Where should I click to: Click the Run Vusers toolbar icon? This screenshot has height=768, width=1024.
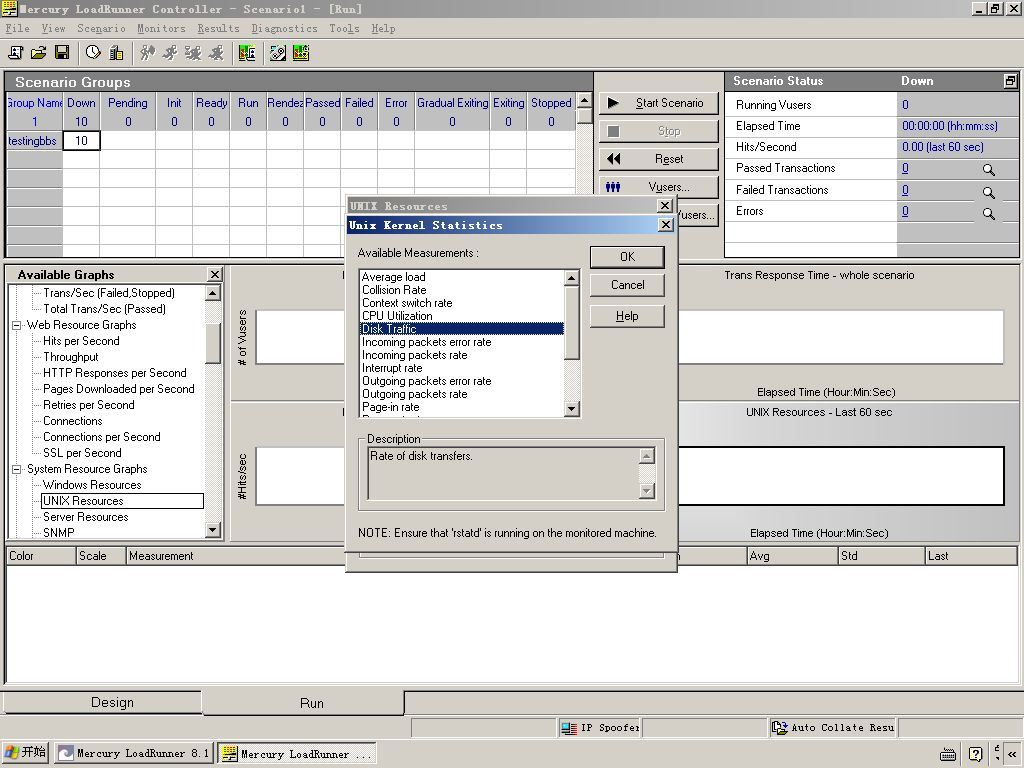pos(170,53)
